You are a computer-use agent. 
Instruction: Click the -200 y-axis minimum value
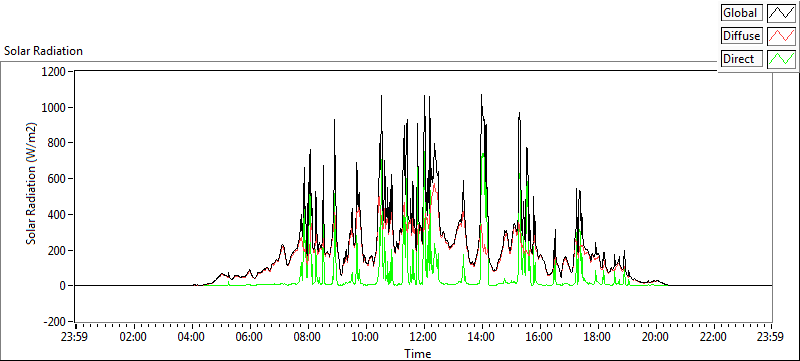[x=56, y=322]
